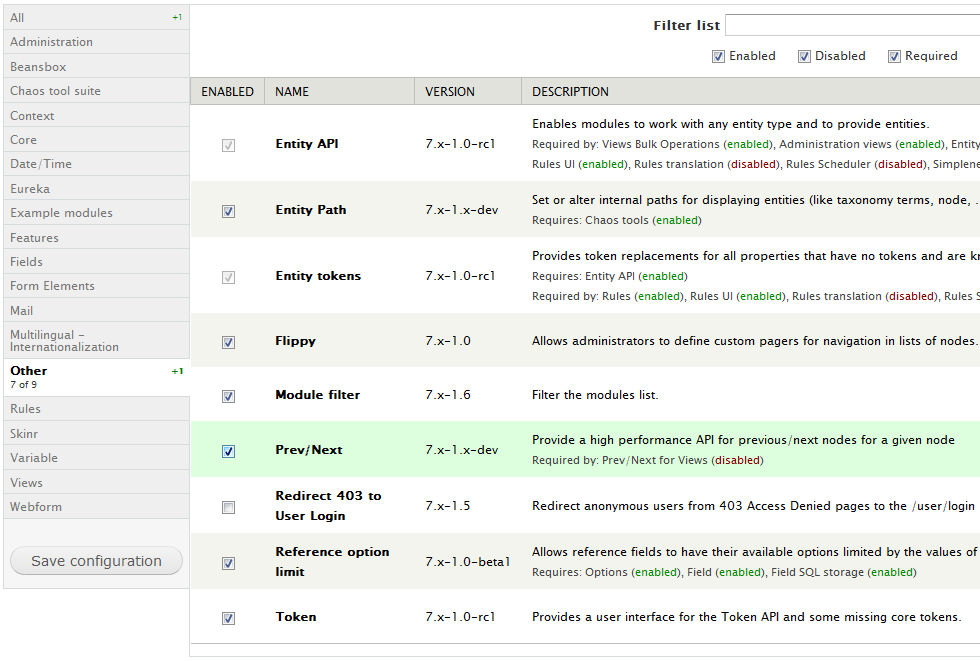Toggle the Disabled filter checkbox
This screenshot has width=980, height=661.
click(804, 57)
